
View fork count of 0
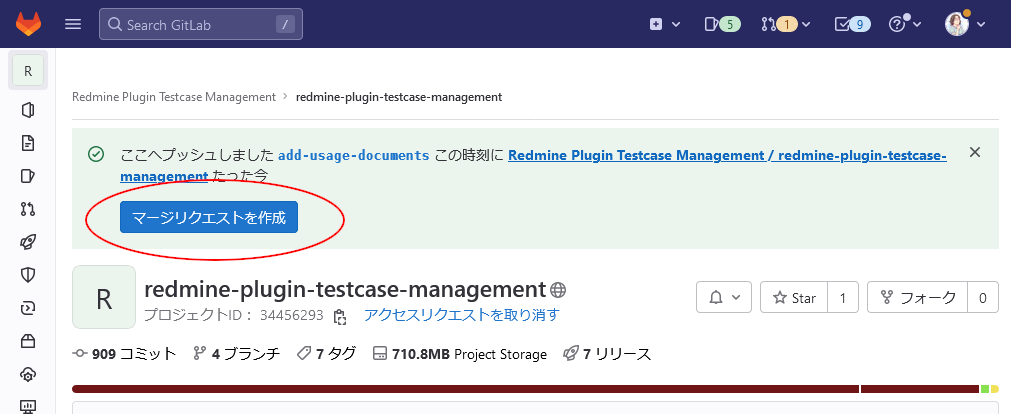click(983, 297)
